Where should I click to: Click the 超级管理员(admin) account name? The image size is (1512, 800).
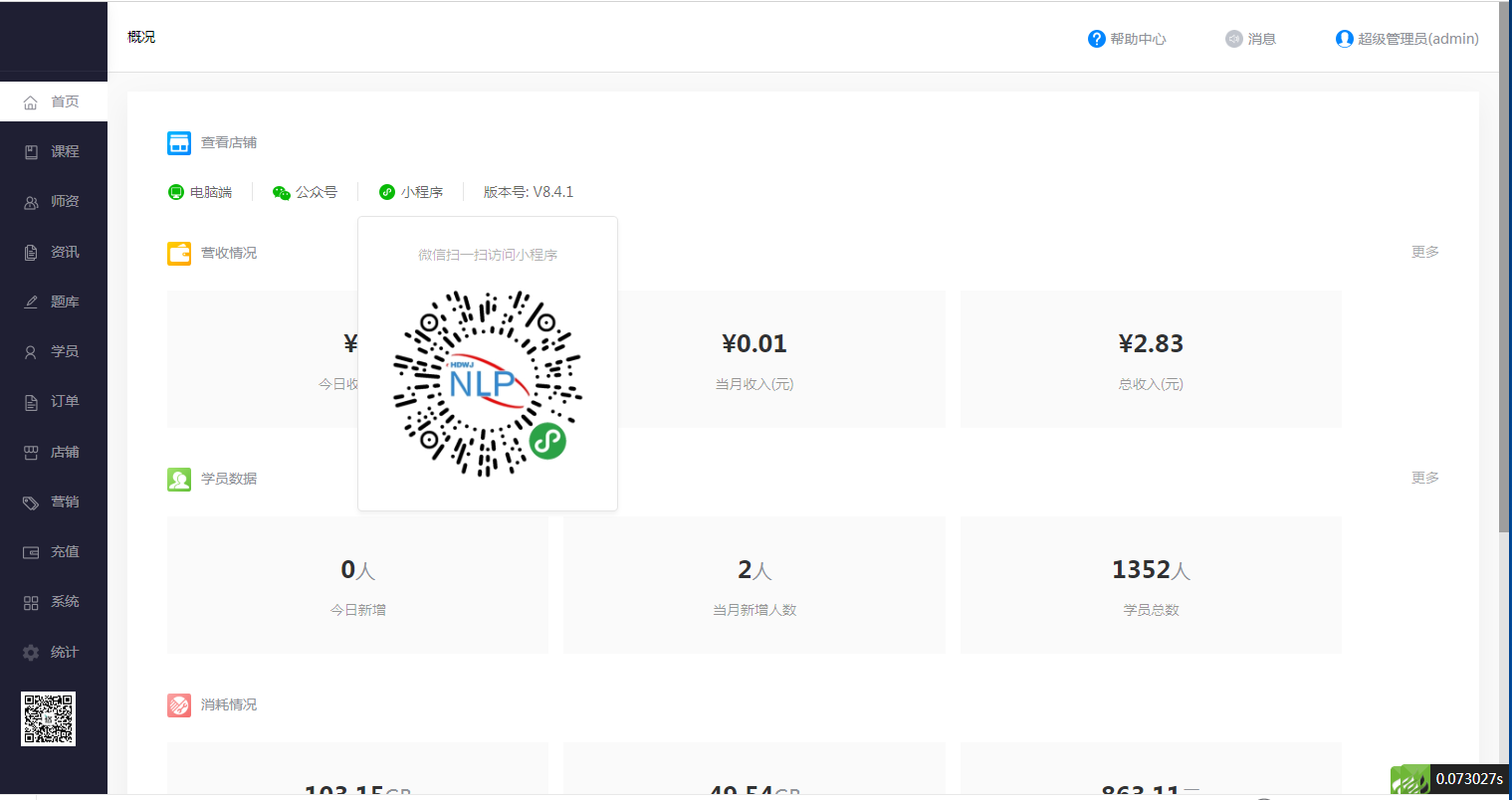coord(1418,39)
